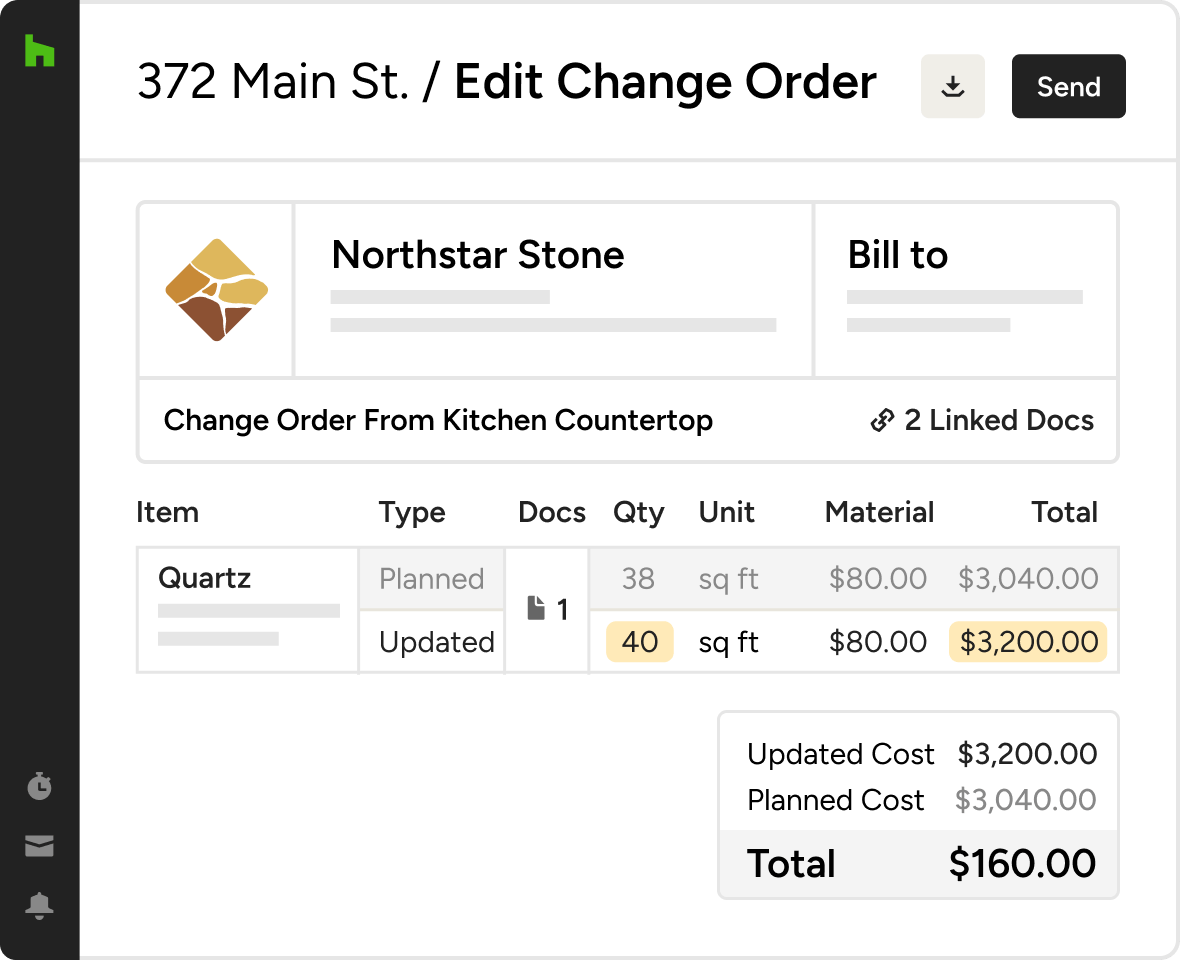This screenshot has width=1180, height=960.
Task: Click the Change Order From Kitchen Countertop title
Action: pyautogui.click(x=438, y=421)
